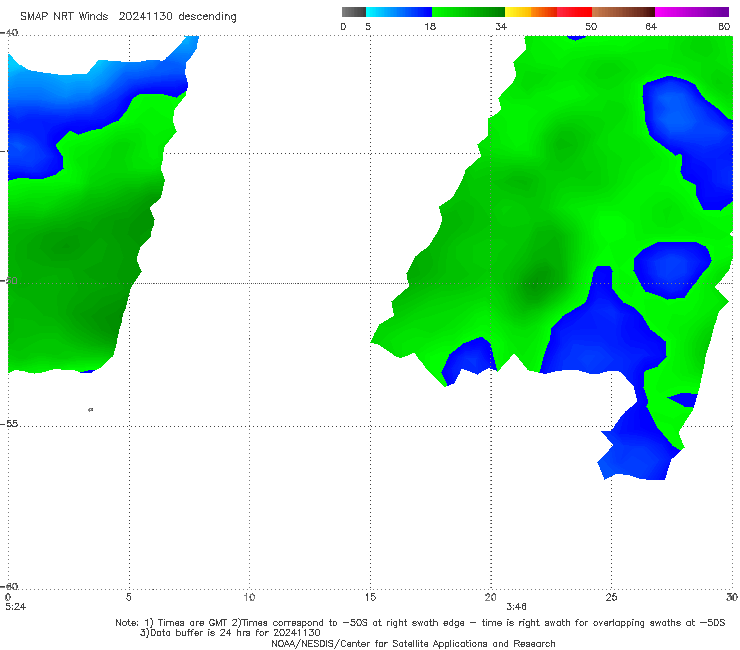This screenshot has height=650, width=740.
Task: Click the longitude label "10" on the bottom axis
Action: [x=249, y=598]
